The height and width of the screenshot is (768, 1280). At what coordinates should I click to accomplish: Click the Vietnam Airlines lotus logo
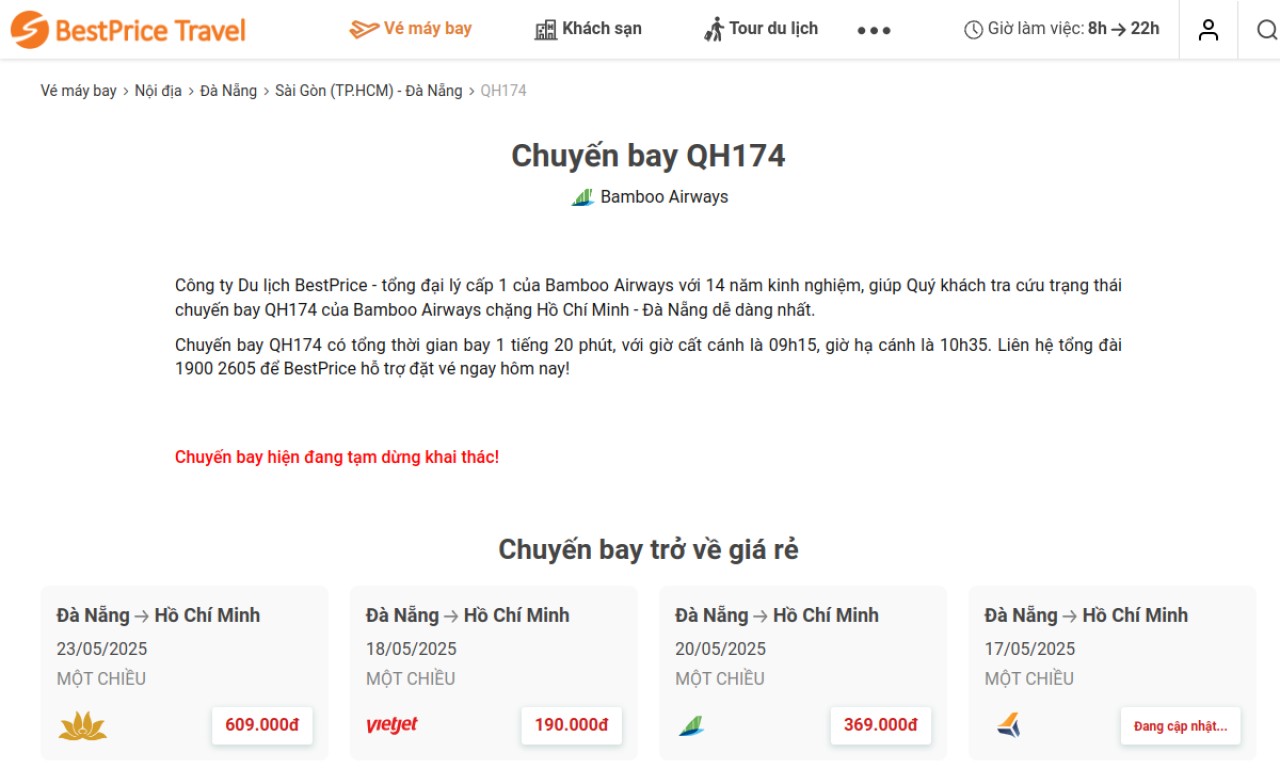(x=82, y=725)
